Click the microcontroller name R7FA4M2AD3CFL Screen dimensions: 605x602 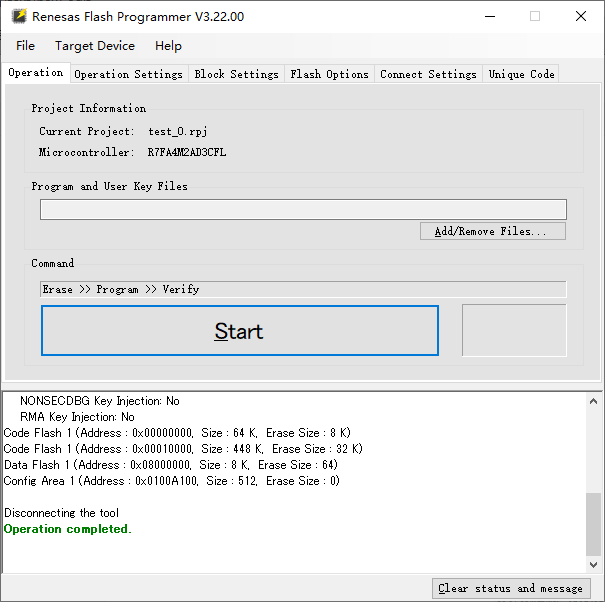click(x=187, y=152)
